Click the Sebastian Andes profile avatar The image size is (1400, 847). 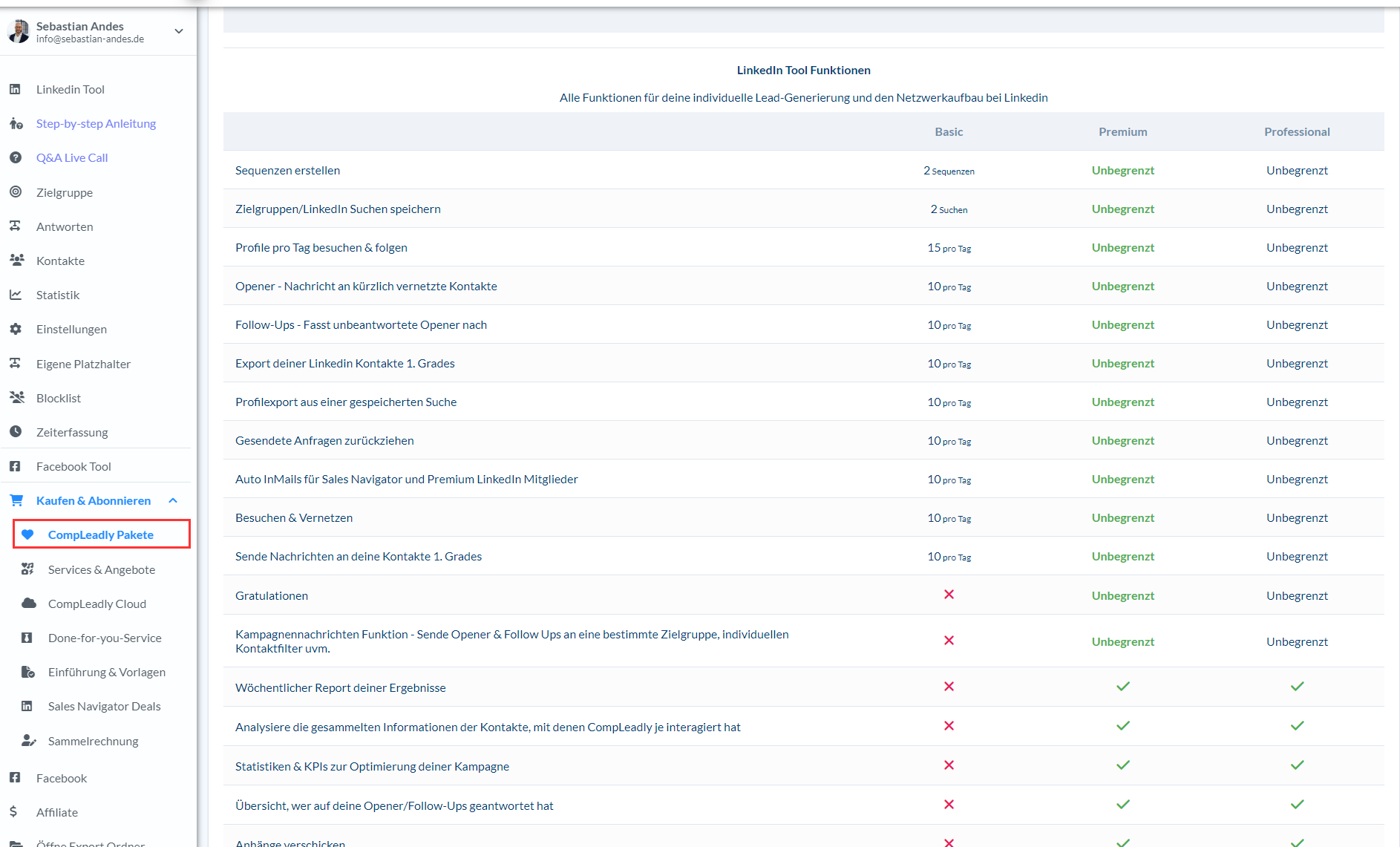(18, 31)
